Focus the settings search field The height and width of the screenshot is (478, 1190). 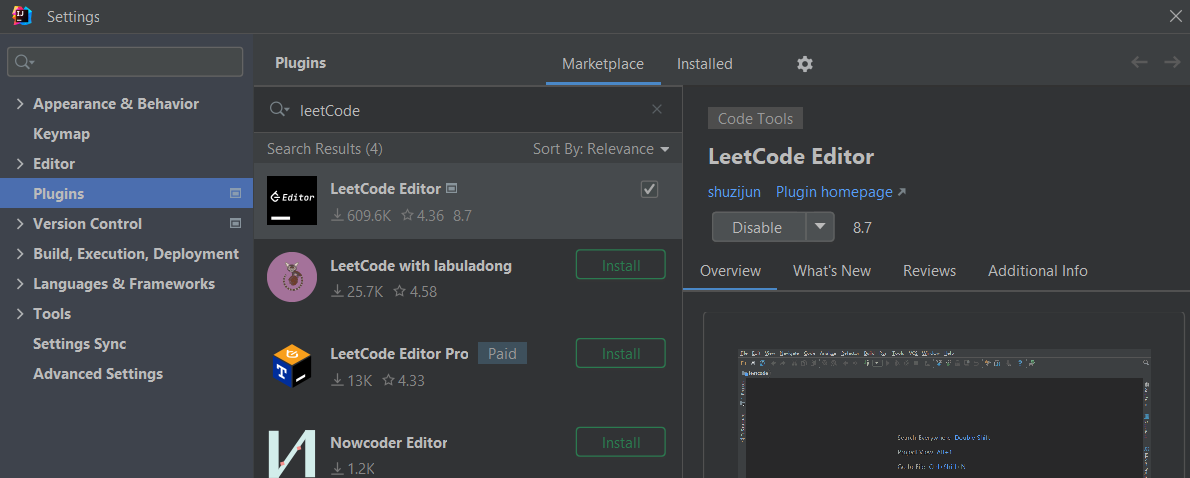pyautogui.click(x=125, y=61)
